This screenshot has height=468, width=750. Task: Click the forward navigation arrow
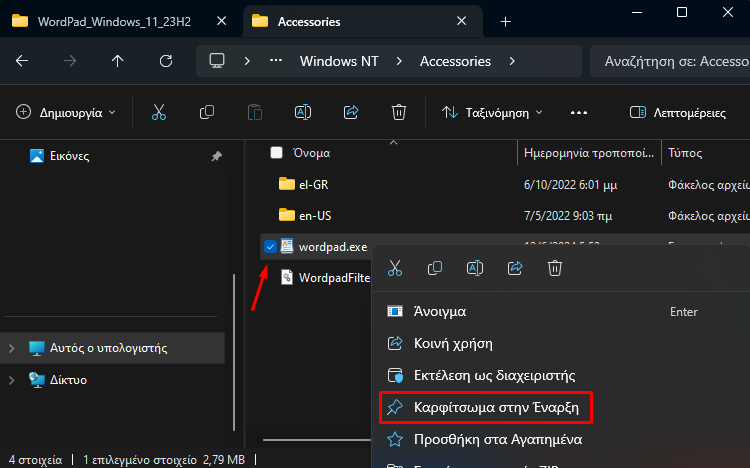click(70, 61)
